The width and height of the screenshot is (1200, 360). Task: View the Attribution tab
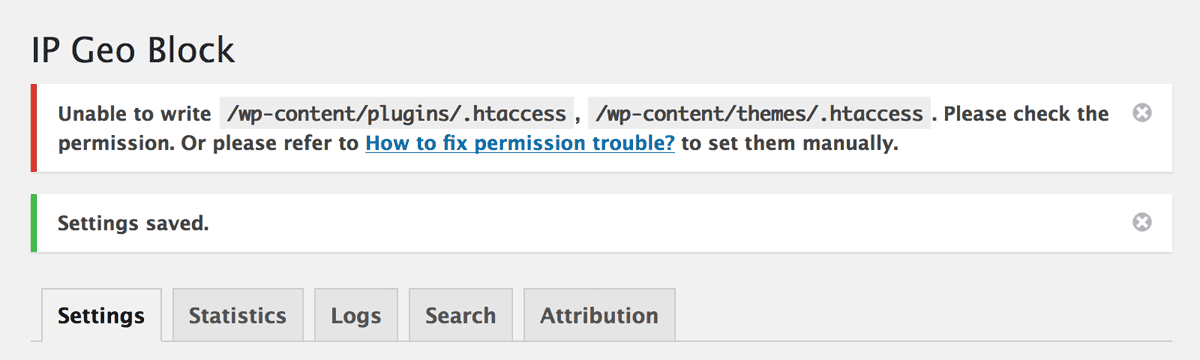point(599,315)
